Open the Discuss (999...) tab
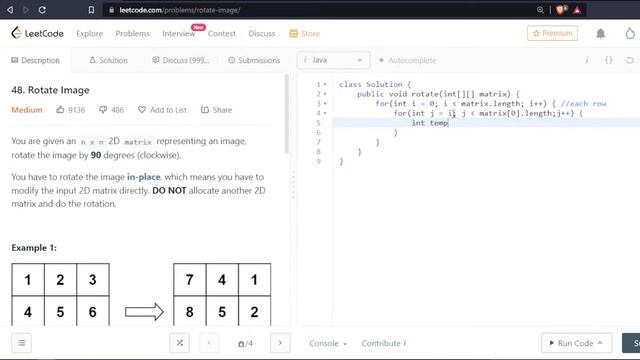 [x=181, y=60]
